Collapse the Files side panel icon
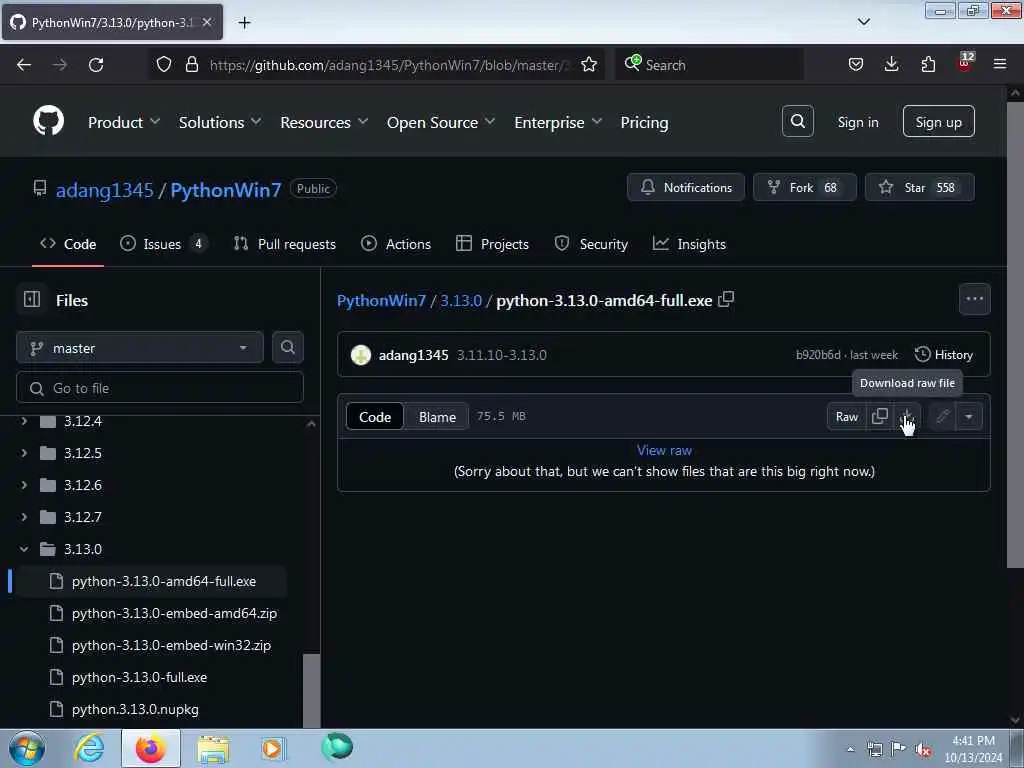Viewport: 1024px width, 768px height. pos(31,299)
